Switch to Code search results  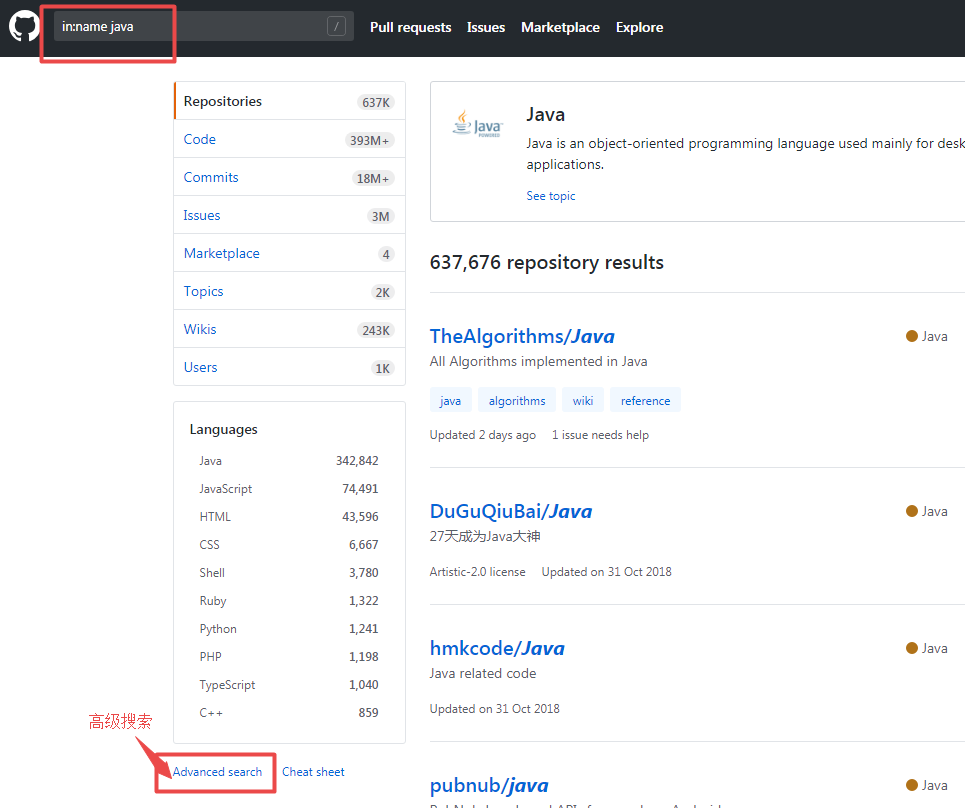coord(289,139)
